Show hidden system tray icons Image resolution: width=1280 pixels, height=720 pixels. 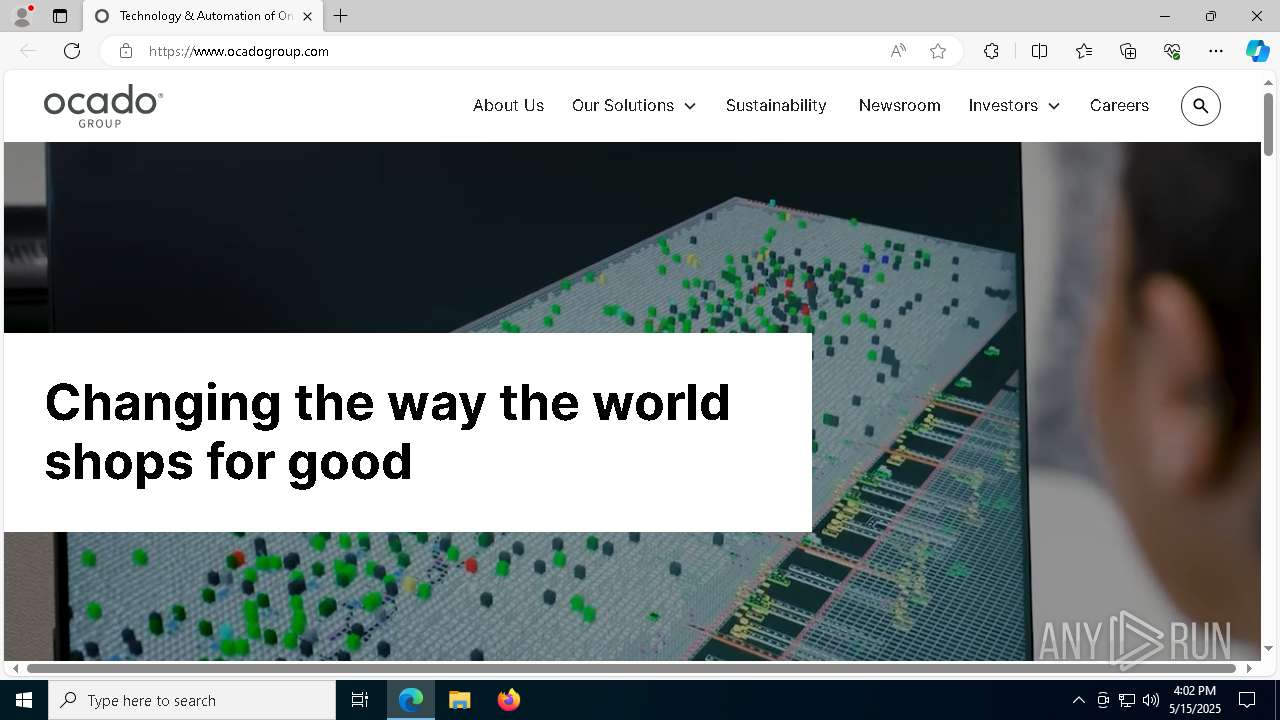(x=1078, y=700)
